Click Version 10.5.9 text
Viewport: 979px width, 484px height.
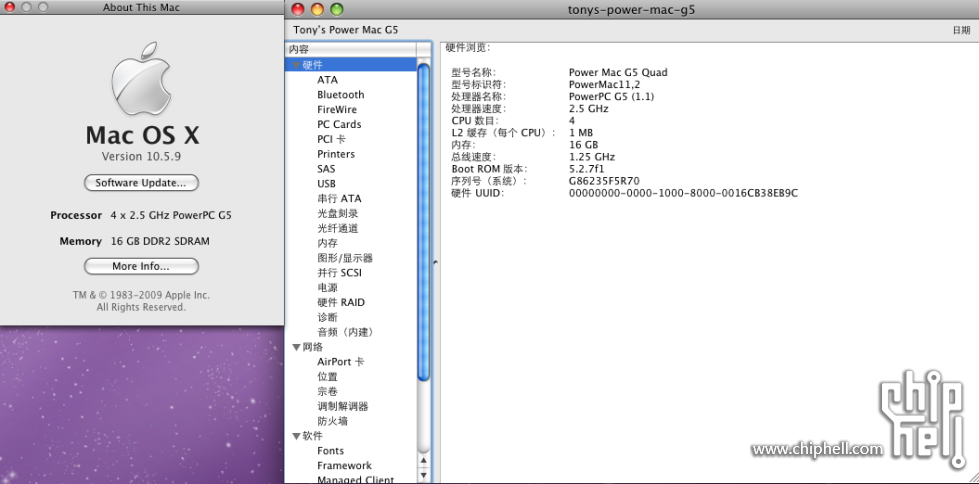(141, 156)
